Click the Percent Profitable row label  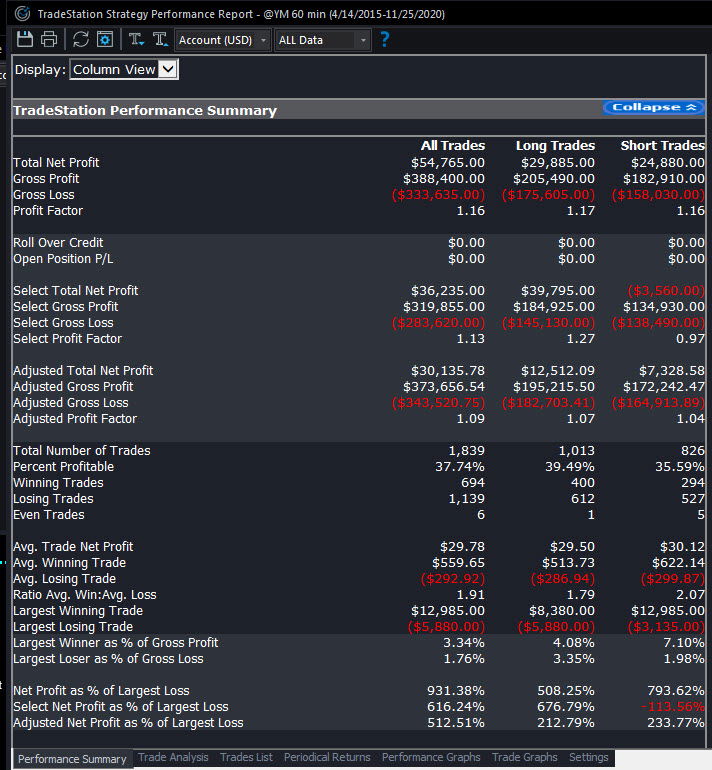coord(63,467)
